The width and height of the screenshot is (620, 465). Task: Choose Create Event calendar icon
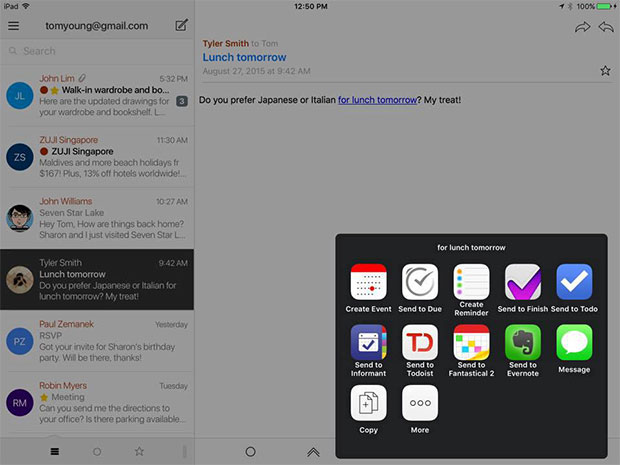tap(368, 282)
